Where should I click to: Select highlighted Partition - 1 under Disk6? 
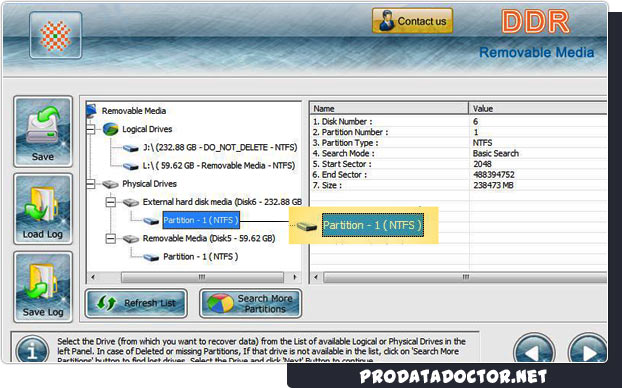click(x=201, y=220)
